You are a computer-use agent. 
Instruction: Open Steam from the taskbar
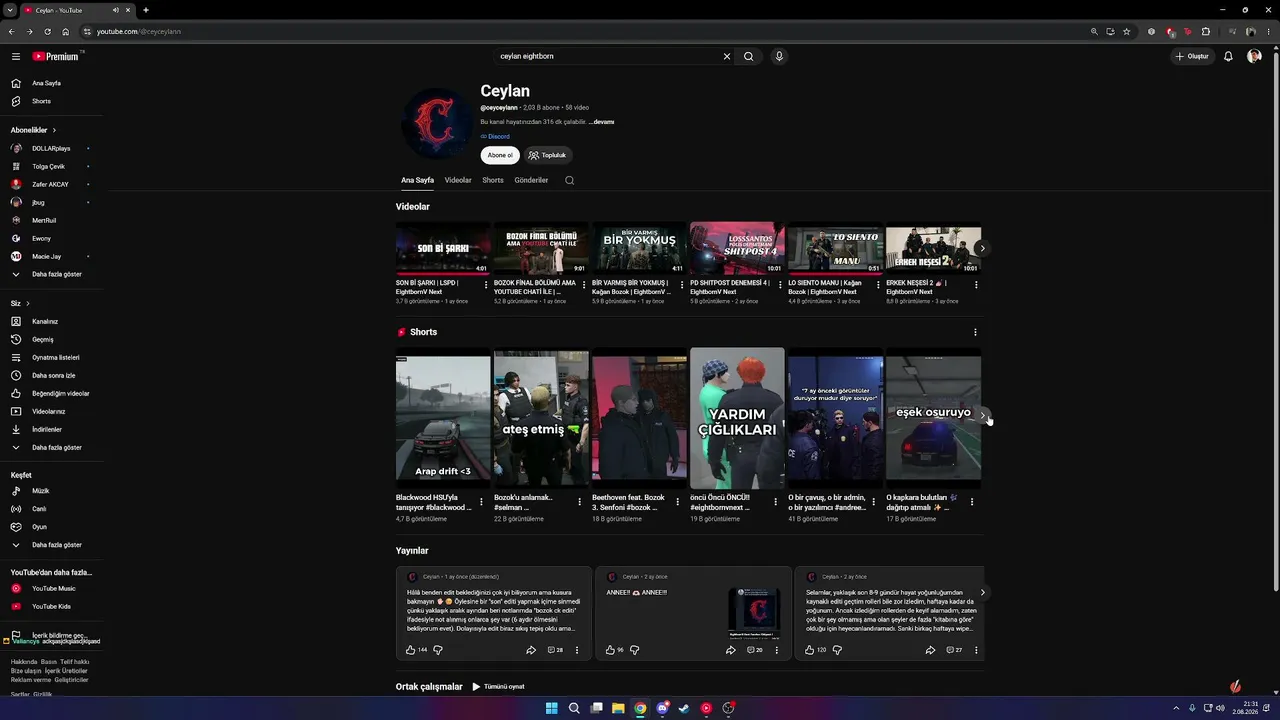click(x=684, y=708)
